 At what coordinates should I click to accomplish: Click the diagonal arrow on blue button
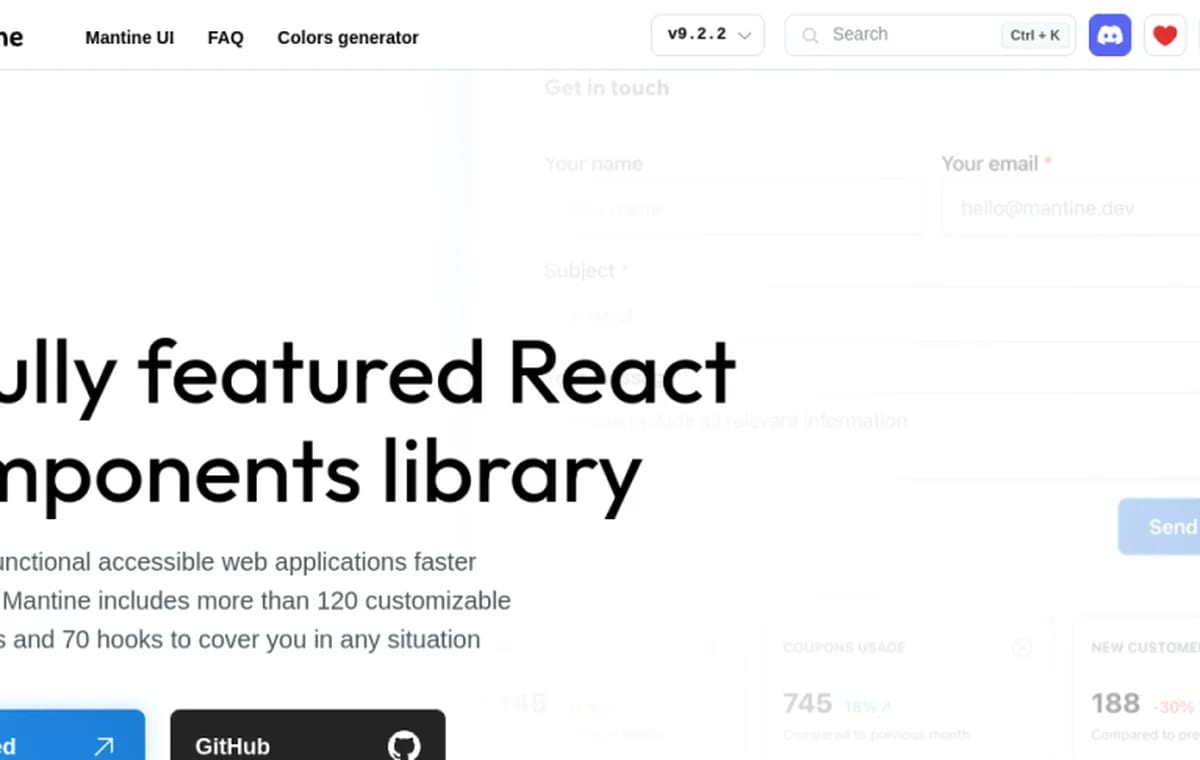pyautogui.click(x=104, y=746)
